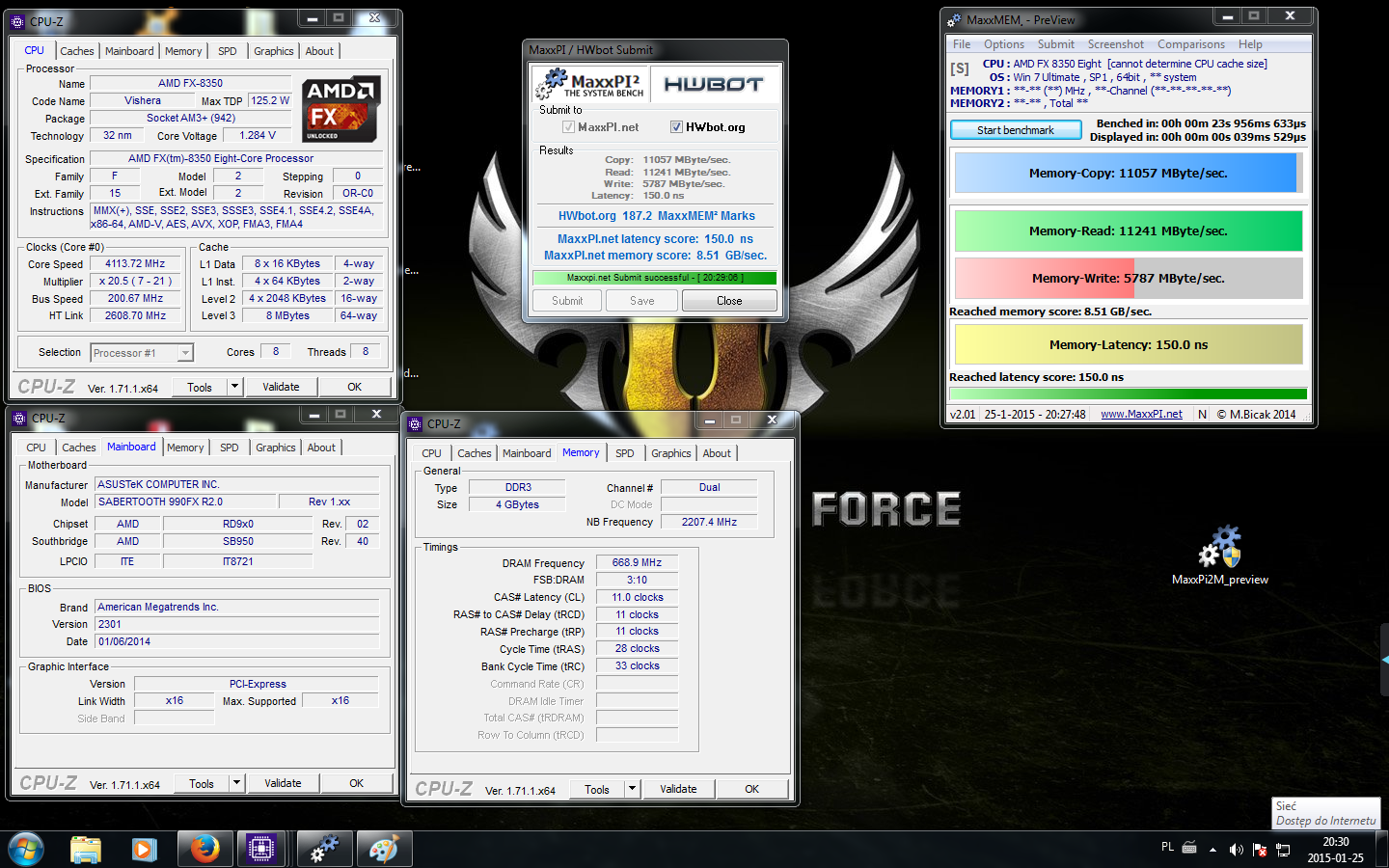Toggle the HWbot.org submit checkbox

677,126
